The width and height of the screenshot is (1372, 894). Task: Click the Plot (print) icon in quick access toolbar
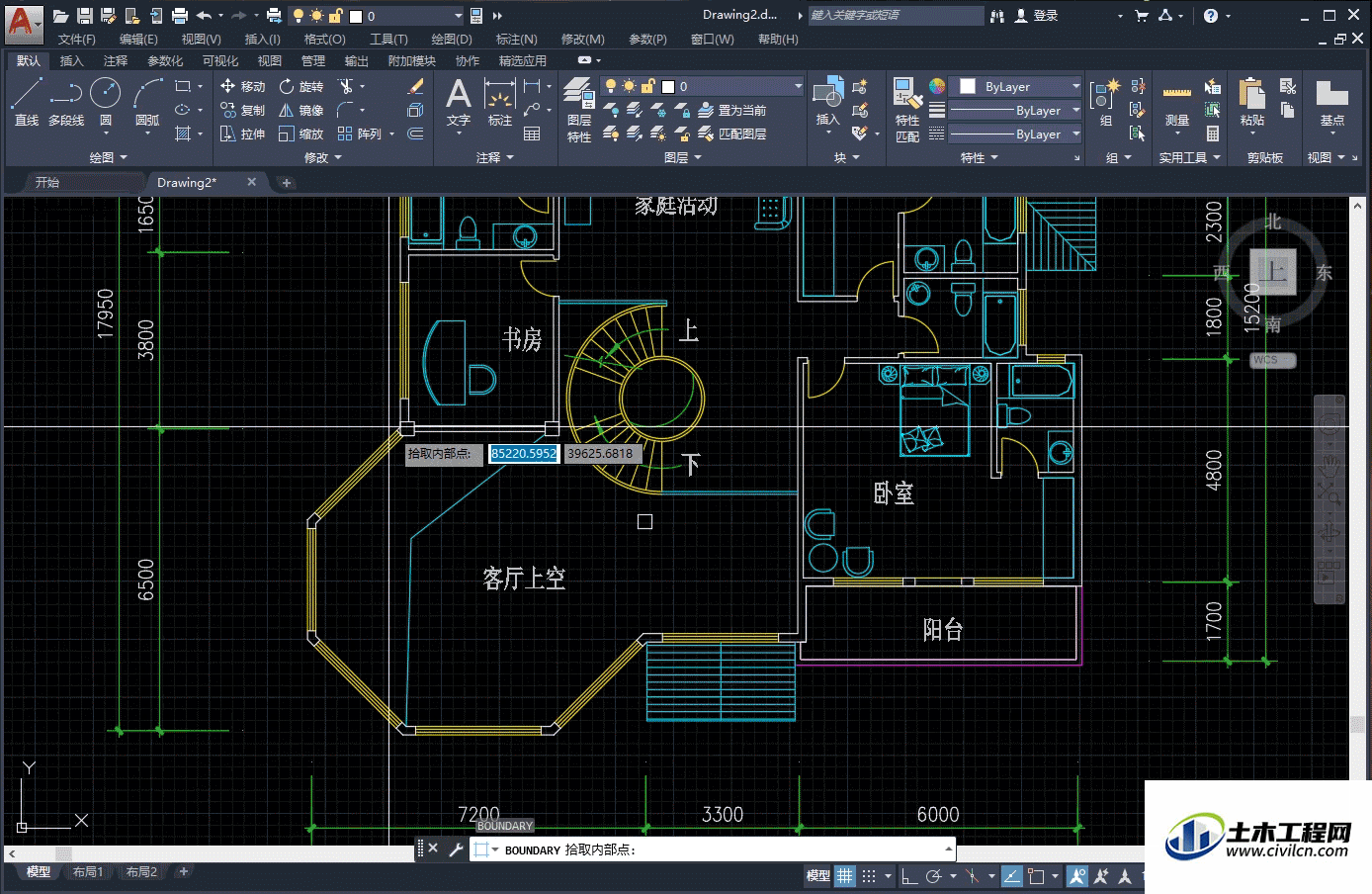tap(179, 16)
